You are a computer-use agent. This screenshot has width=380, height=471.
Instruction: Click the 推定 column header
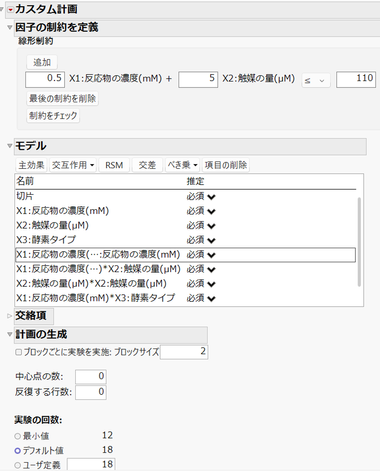pyautogui.click(x=195, y=181)
